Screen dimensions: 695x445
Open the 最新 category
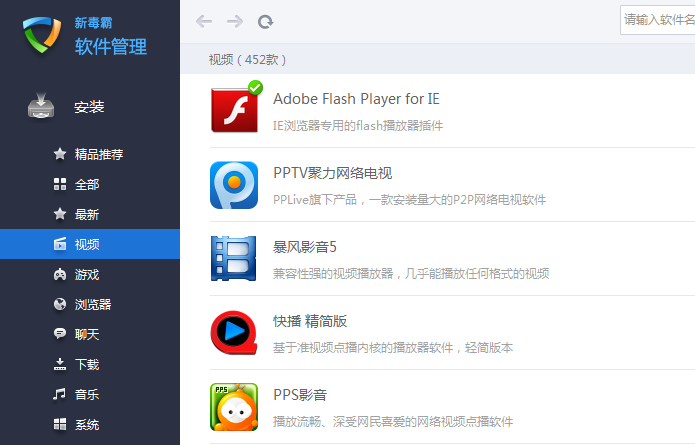point(86,214)
